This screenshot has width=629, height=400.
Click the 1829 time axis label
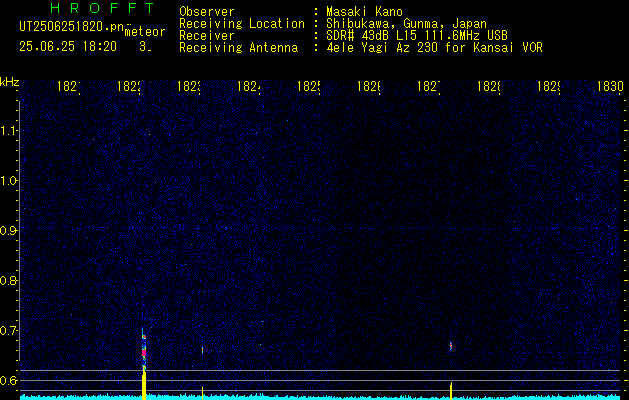[549, 86]
